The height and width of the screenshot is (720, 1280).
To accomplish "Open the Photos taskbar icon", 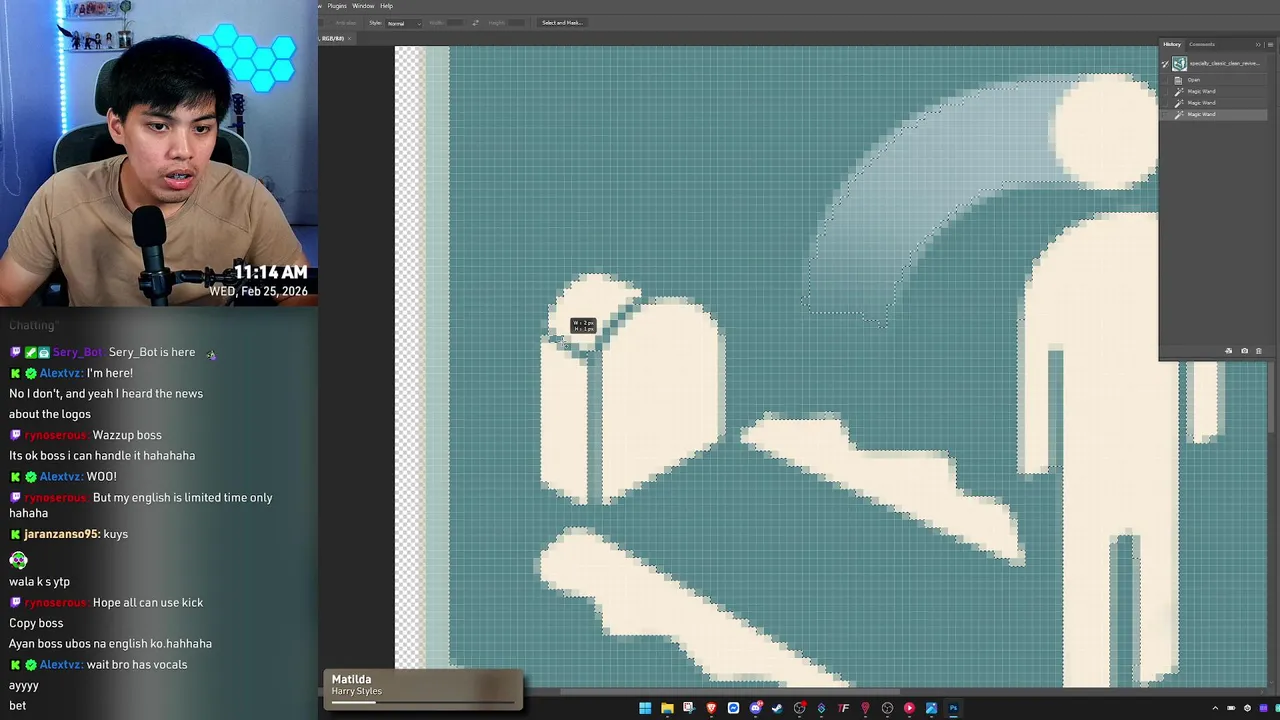I will pos(931,708).
